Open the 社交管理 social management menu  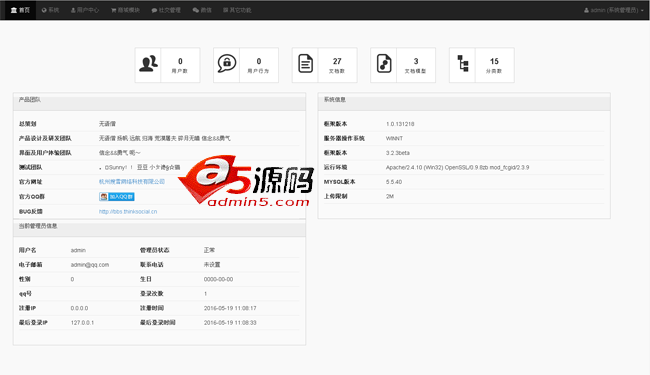166,10
